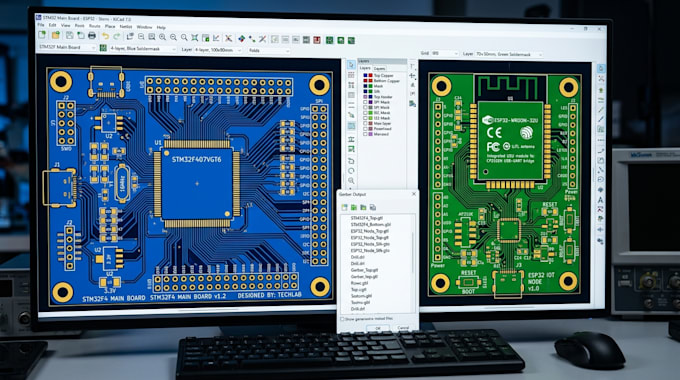Click the circle tool in side toolbar

click(x=351, y=170)
